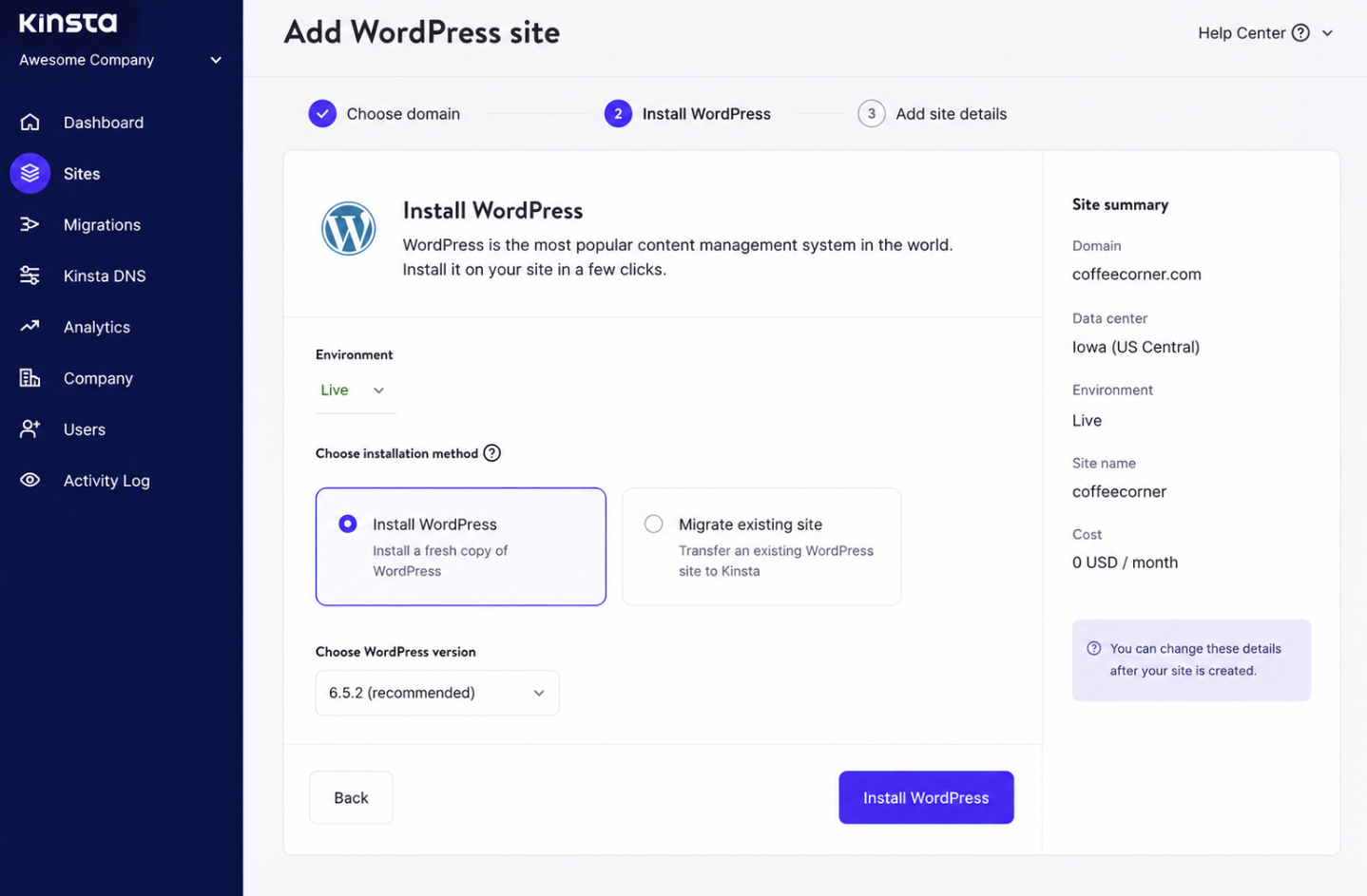1367x896 pixels.
Task: Click the Choose domain checkmark step icon
Action: pos(322,114)
